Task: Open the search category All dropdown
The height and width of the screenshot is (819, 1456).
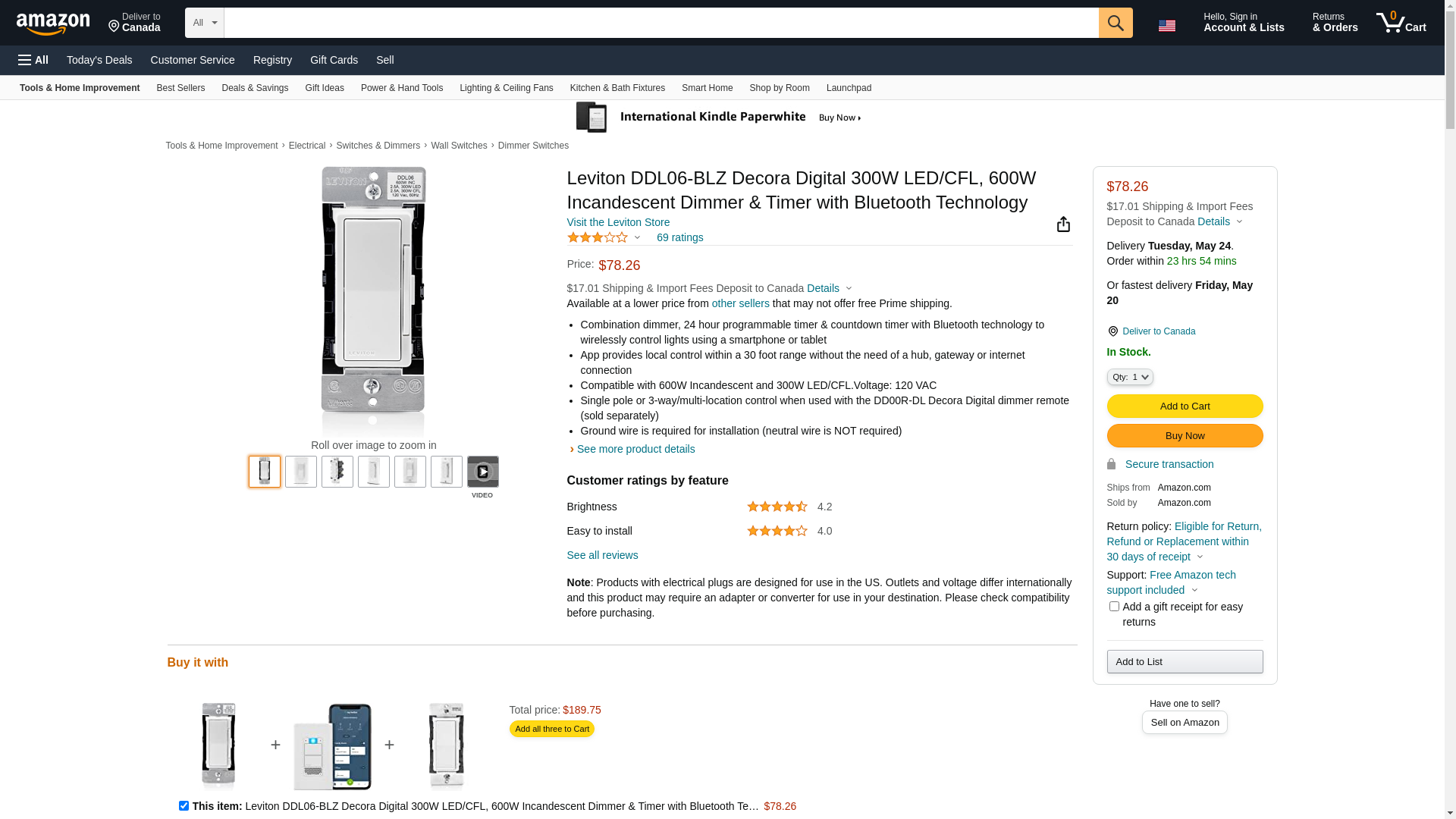Action: point(205,23)
